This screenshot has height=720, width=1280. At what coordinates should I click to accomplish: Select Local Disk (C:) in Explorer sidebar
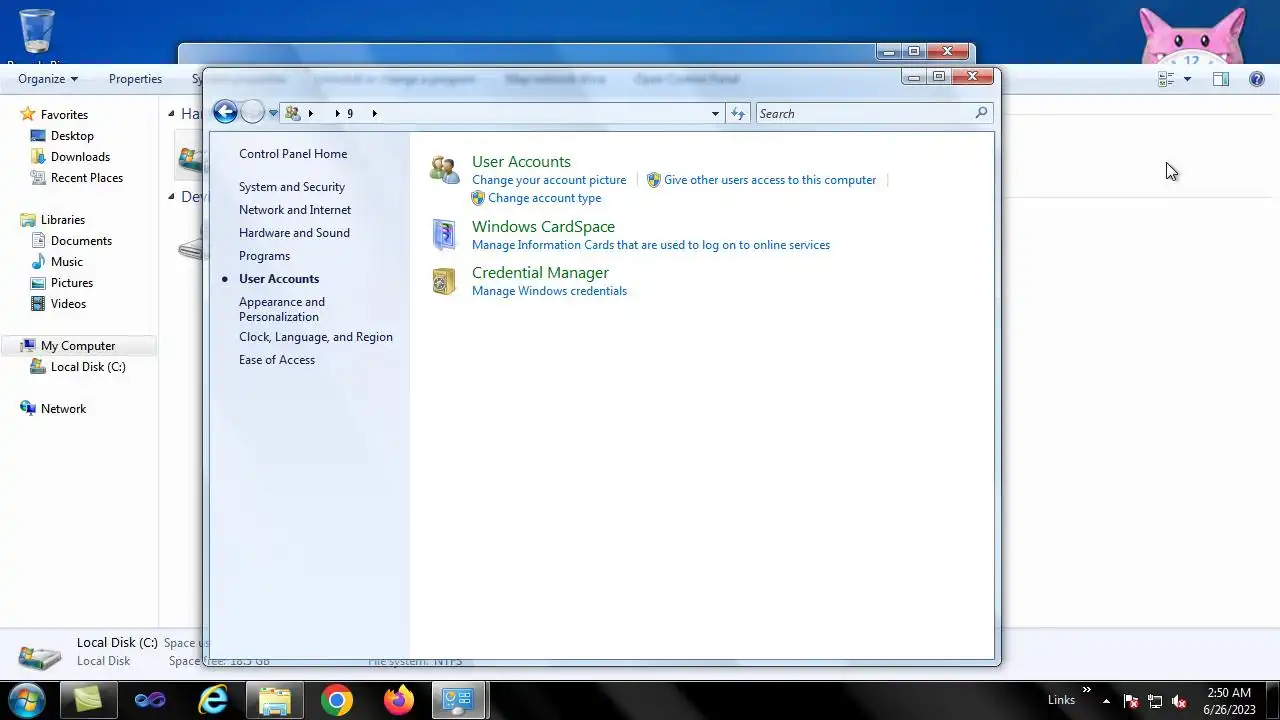pos(88,367)
